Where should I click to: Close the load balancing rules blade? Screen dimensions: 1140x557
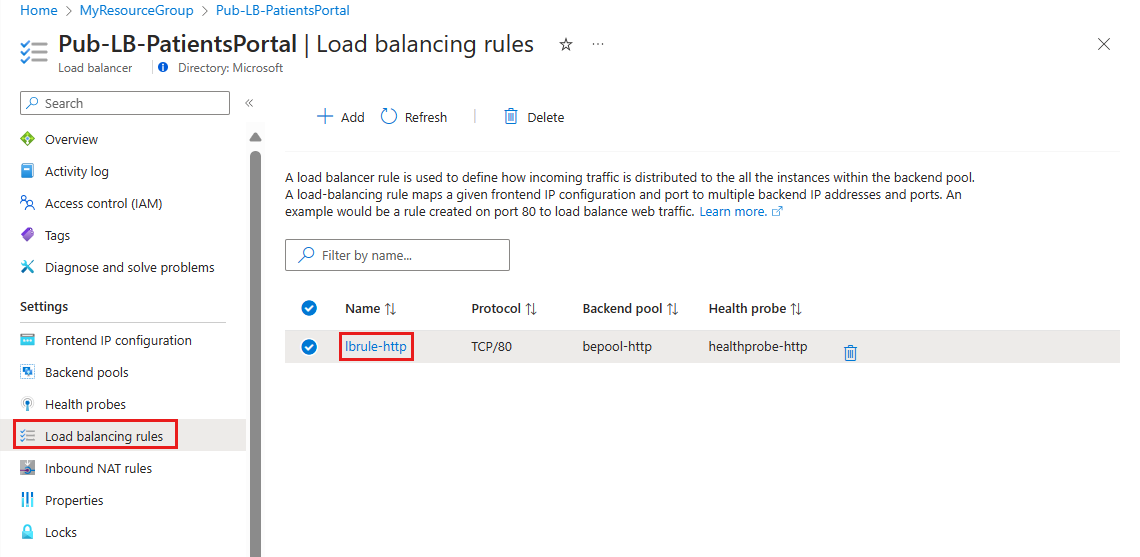click(x=1104, y=44)
